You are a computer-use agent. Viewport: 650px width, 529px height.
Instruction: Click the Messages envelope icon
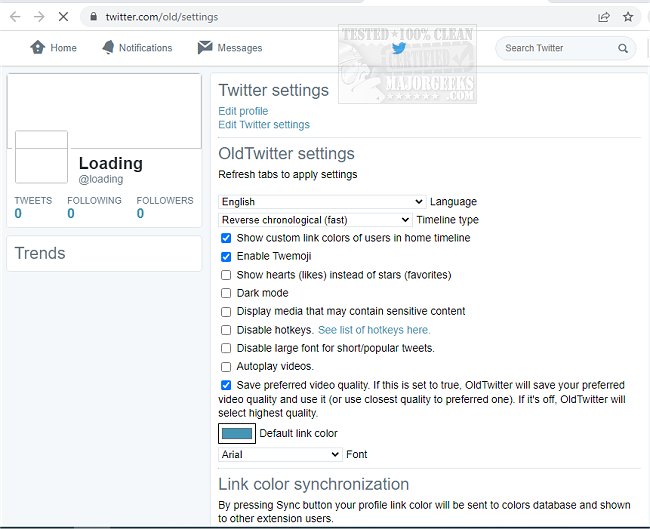(x=205, y=47)
